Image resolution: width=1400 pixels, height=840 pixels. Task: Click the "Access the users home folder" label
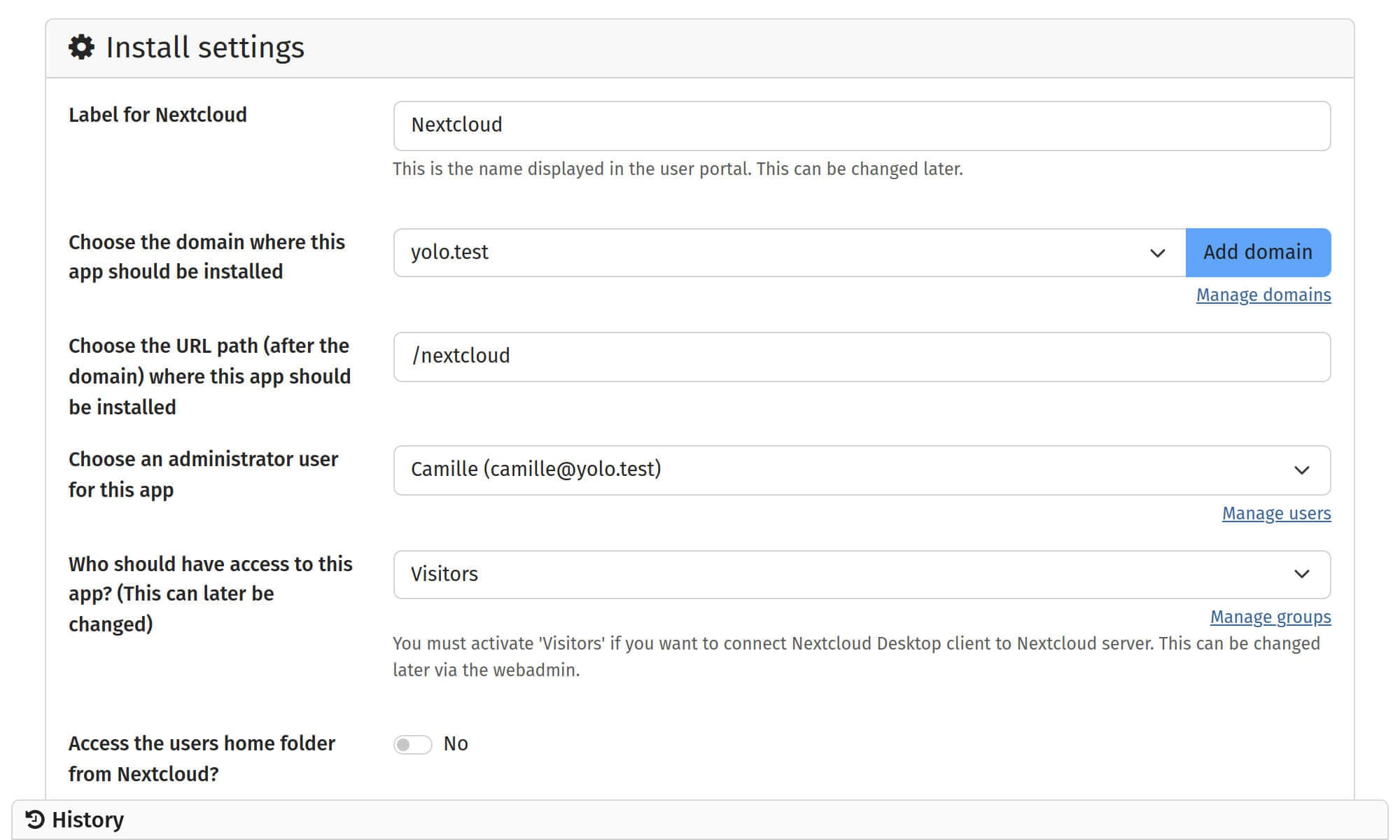(x=202, y=758)
